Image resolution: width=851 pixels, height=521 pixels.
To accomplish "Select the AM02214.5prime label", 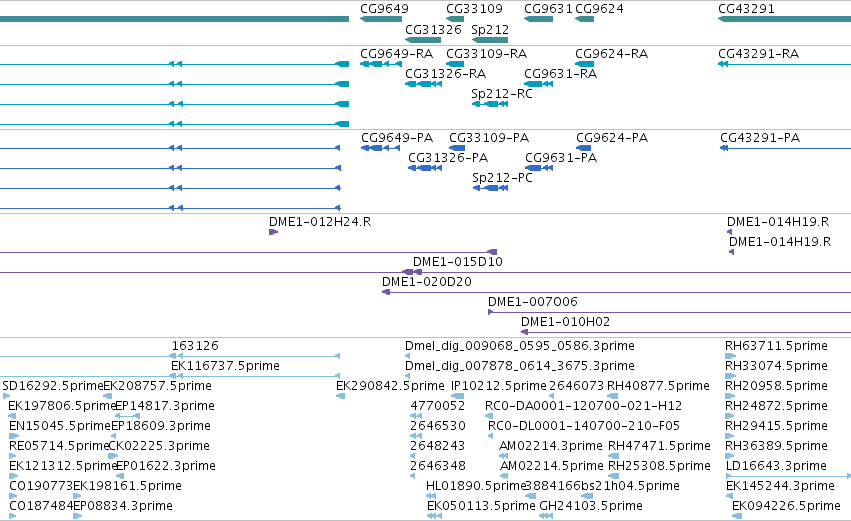I will point(551,467).
